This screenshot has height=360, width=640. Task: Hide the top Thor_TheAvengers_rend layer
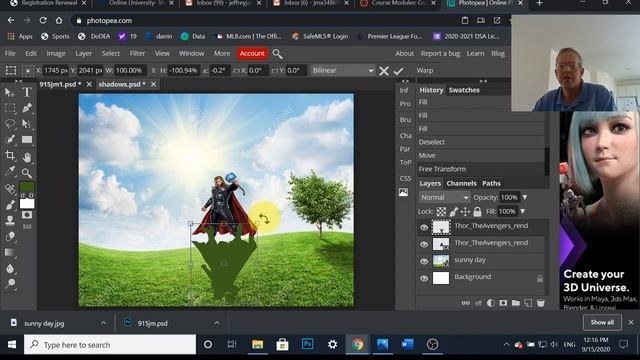tap(424, 227)
